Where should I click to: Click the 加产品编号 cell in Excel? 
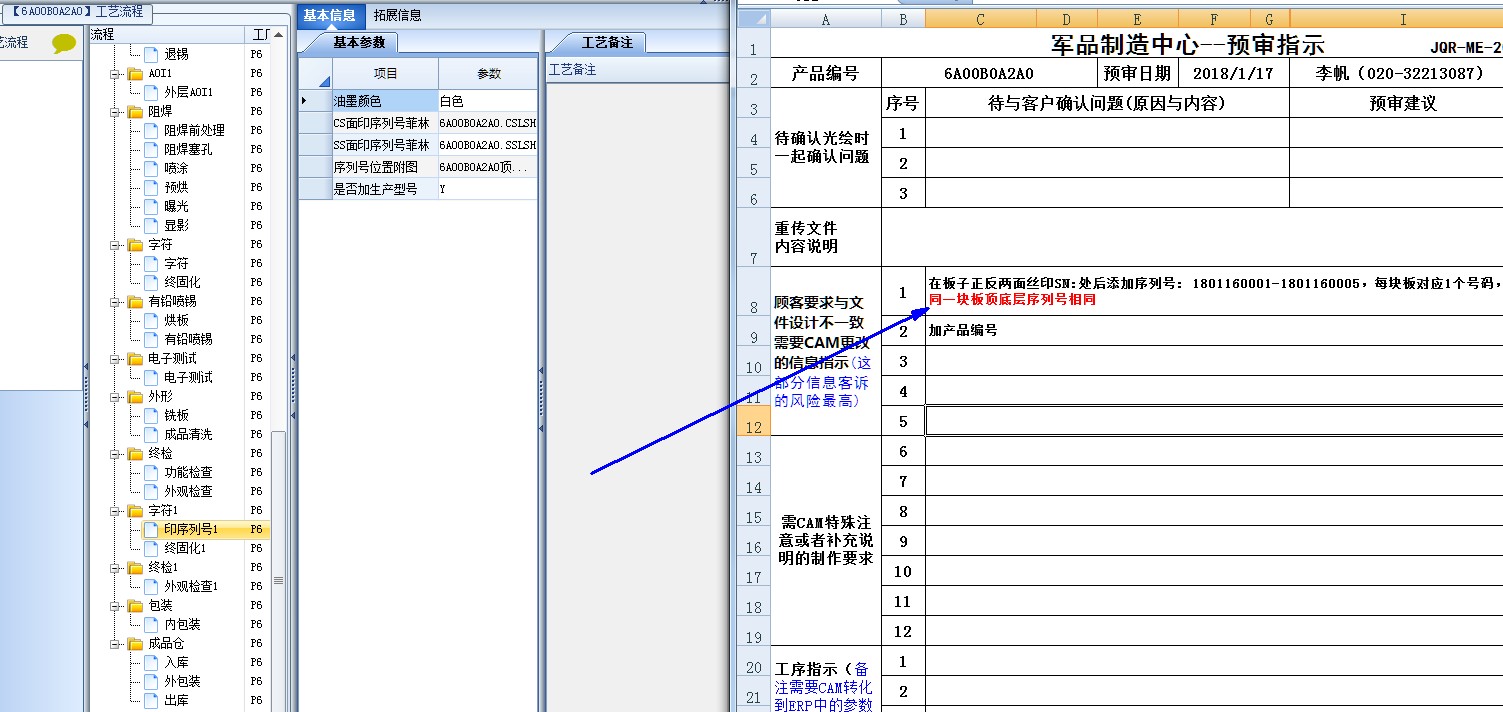coord(1213,331)
